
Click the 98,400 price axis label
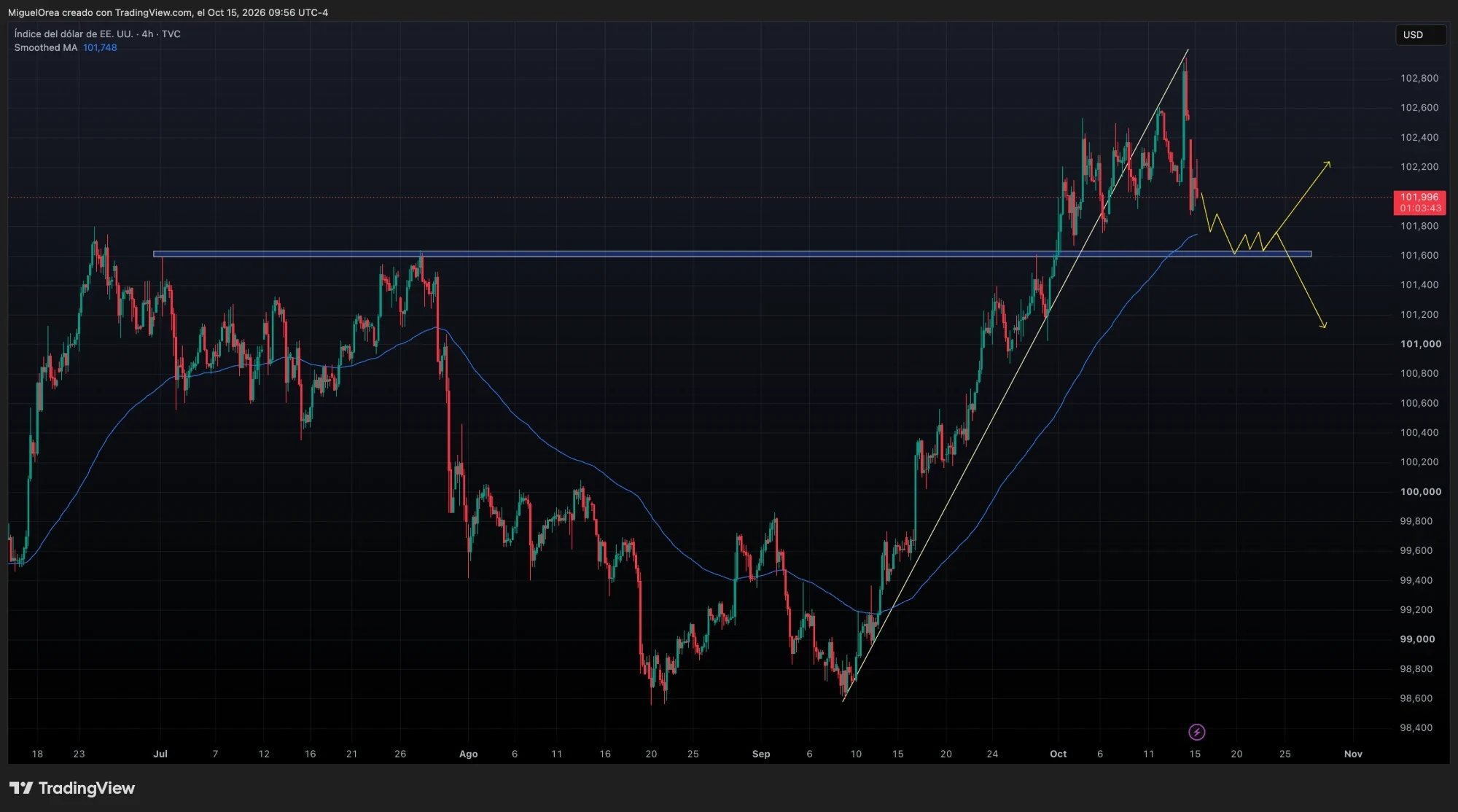[x=1416, y=727]
